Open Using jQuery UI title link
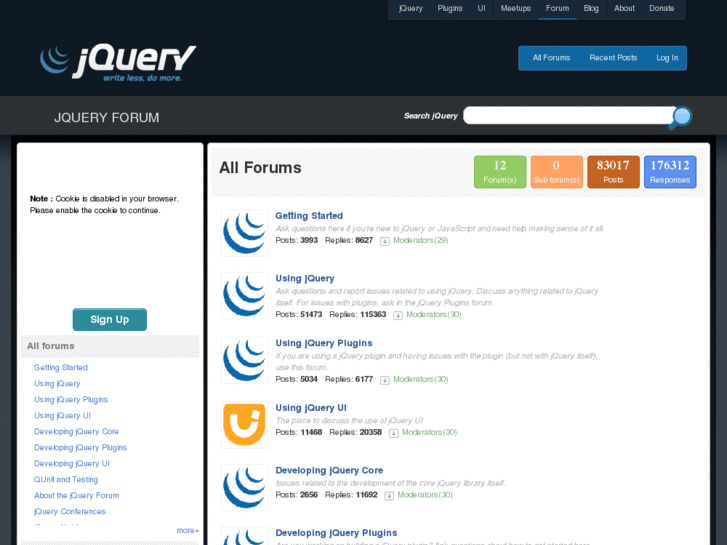 [x=311, y=408]
